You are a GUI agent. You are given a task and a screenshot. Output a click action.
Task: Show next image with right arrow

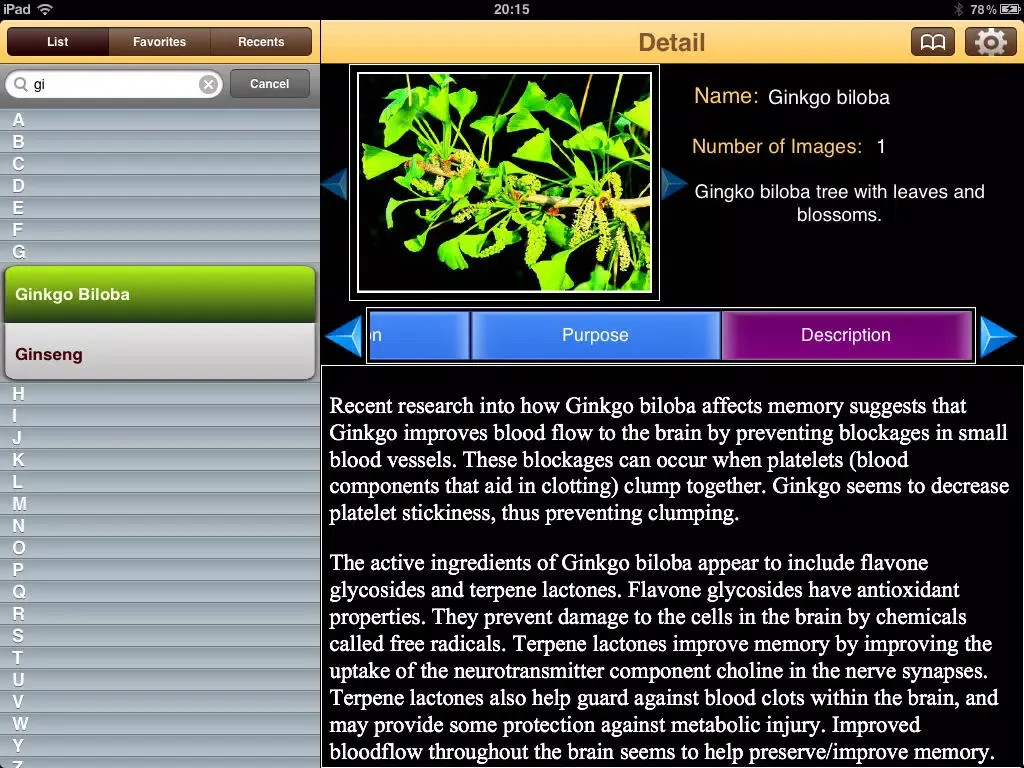point(673,183)
